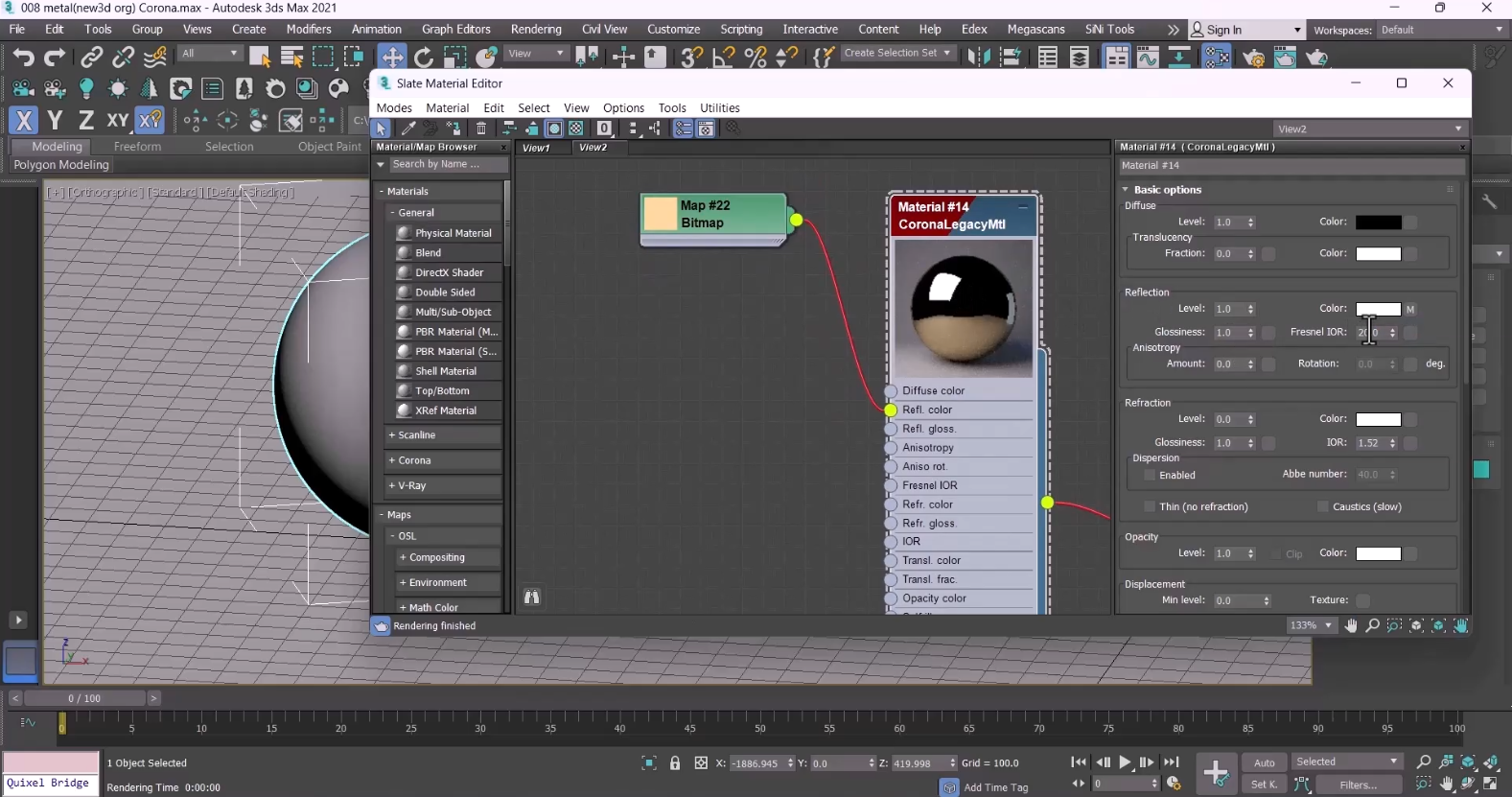
Task: Toggle Parameter Editor panel icon
Action: [706, 129]
